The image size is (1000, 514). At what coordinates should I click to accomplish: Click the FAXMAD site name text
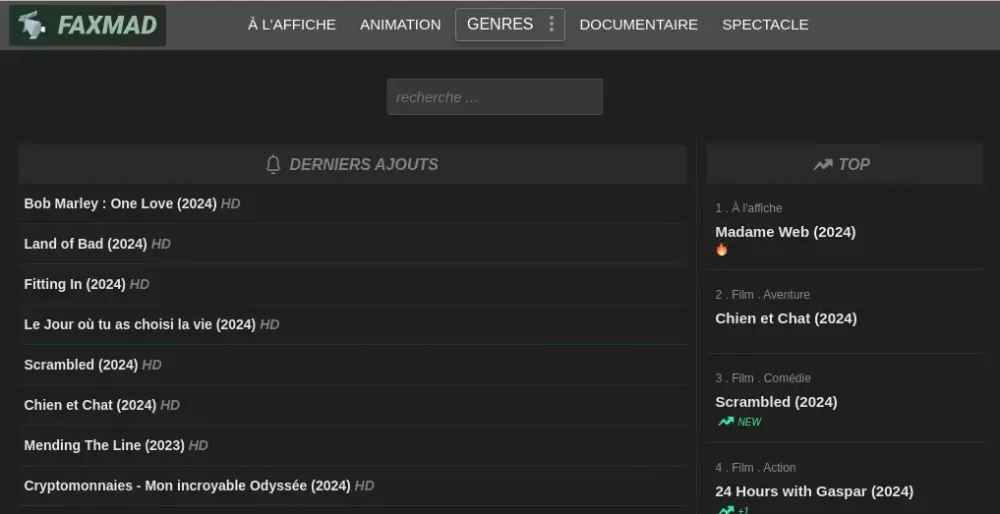point(107,26)
